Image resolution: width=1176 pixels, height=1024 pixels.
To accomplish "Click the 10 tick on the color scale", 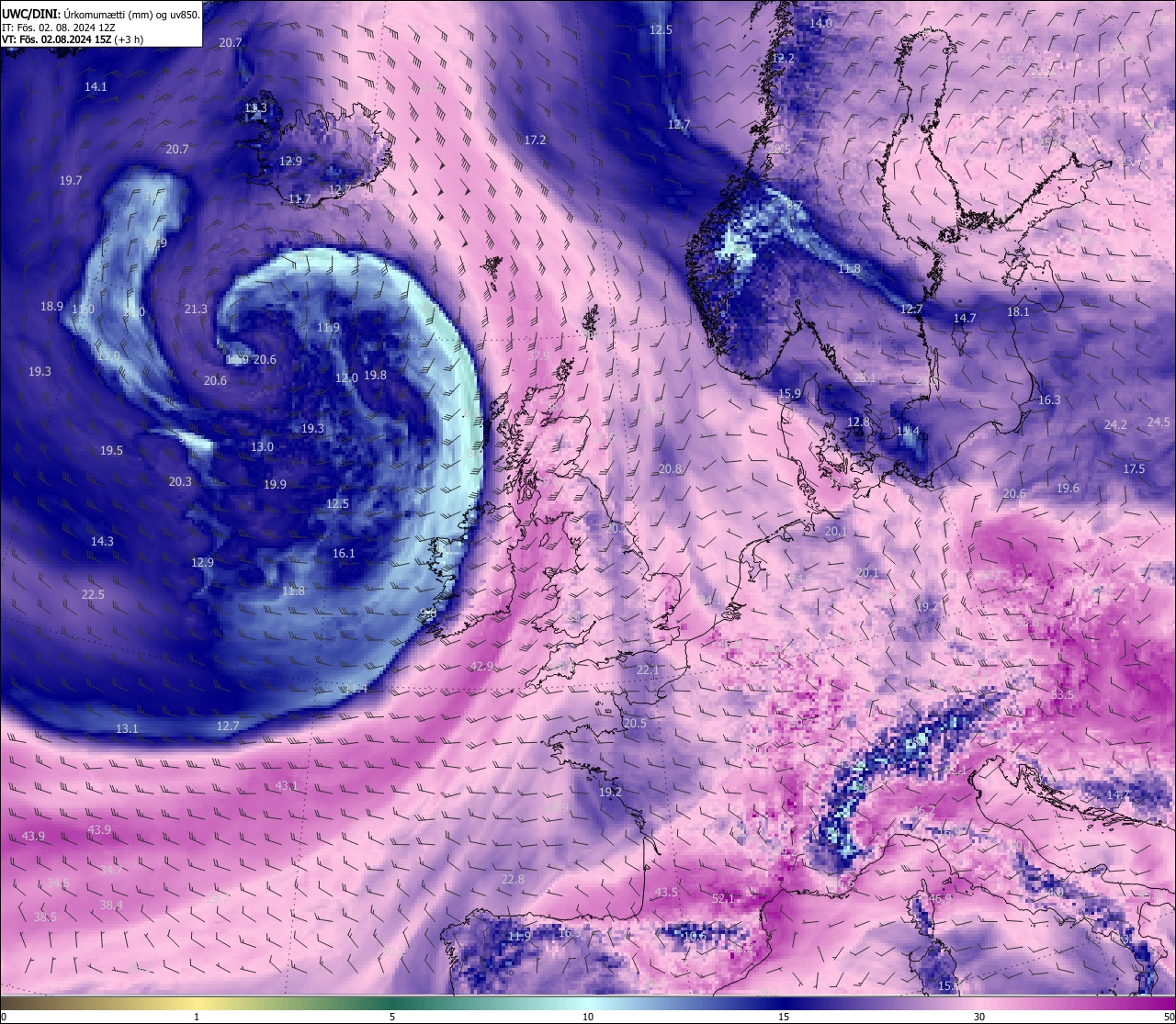I will [x=588, y=1017].
